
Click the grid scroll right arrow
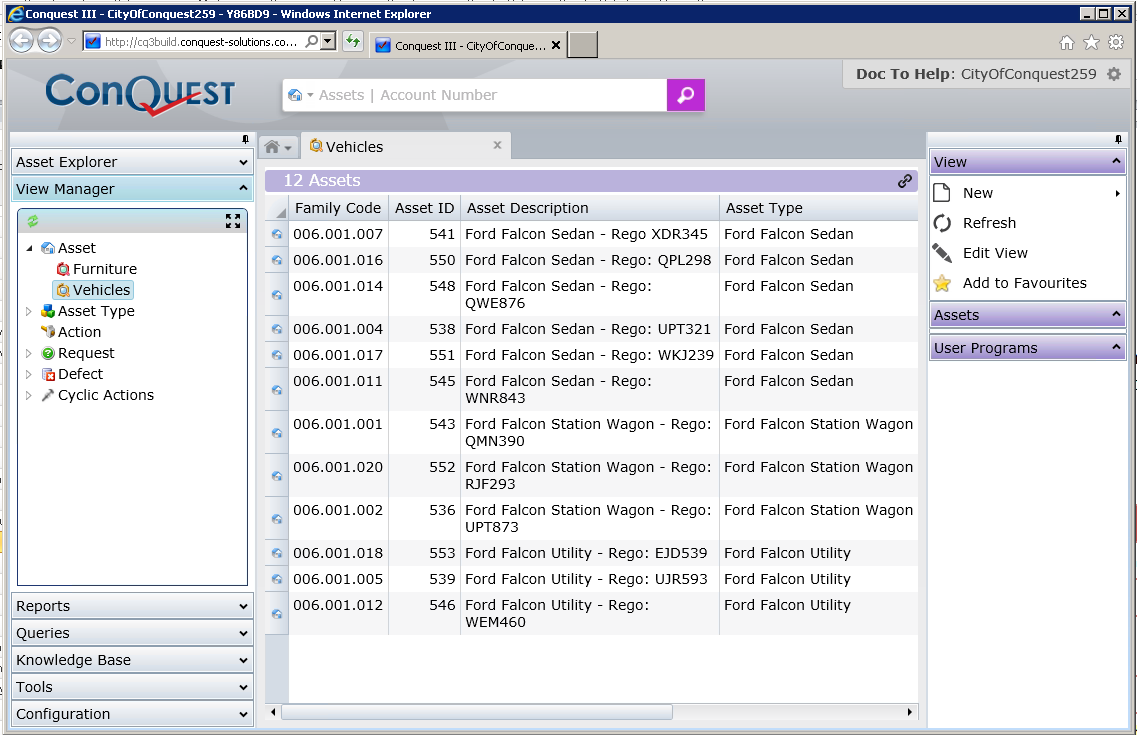click(x=909, y=713)
